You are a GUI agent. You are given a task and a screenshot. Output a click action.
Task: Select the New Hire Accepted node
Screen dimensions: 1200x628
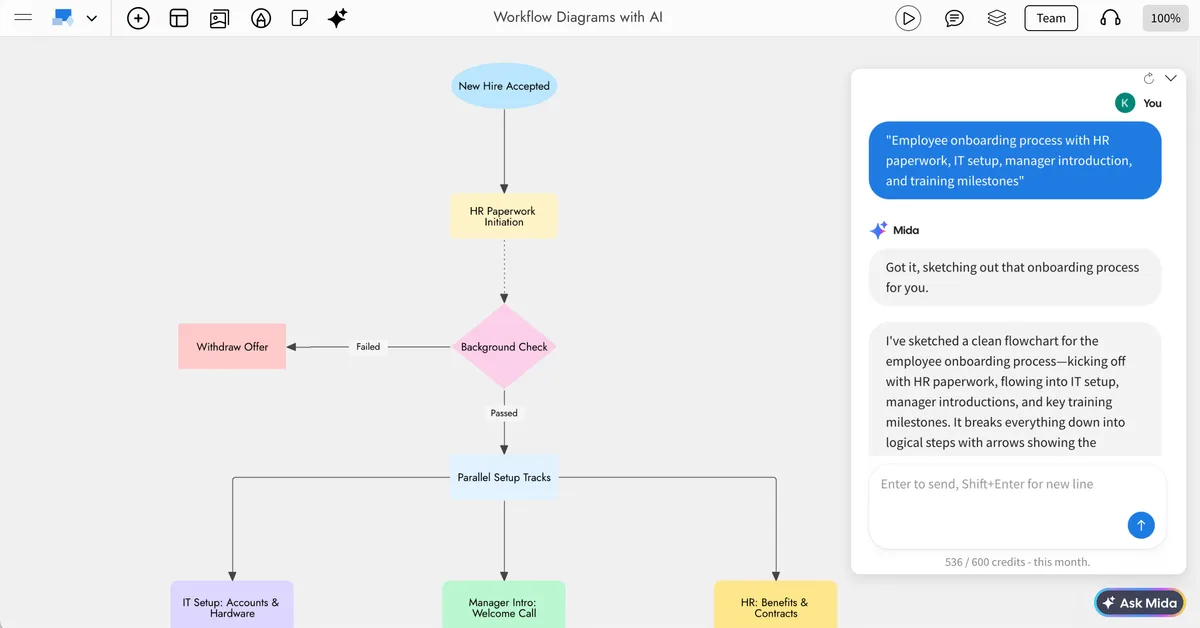click(x=504, y=86)
